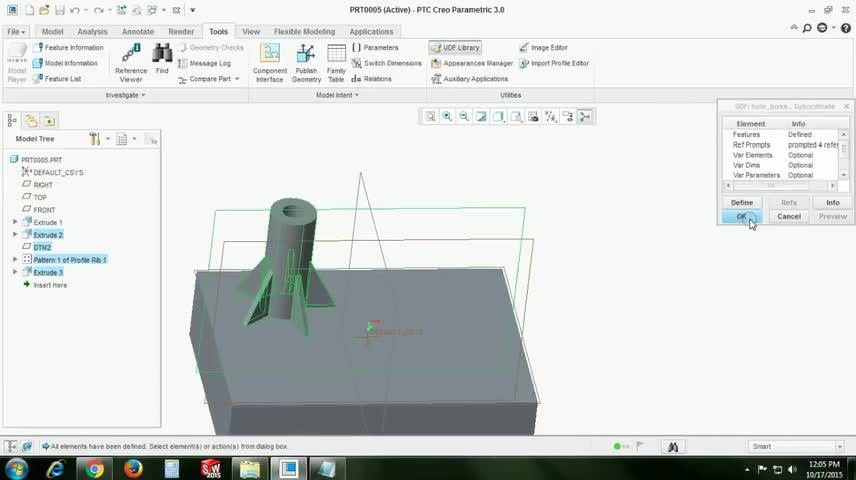Select Ref Prompts element row

(x=781, y=145)
